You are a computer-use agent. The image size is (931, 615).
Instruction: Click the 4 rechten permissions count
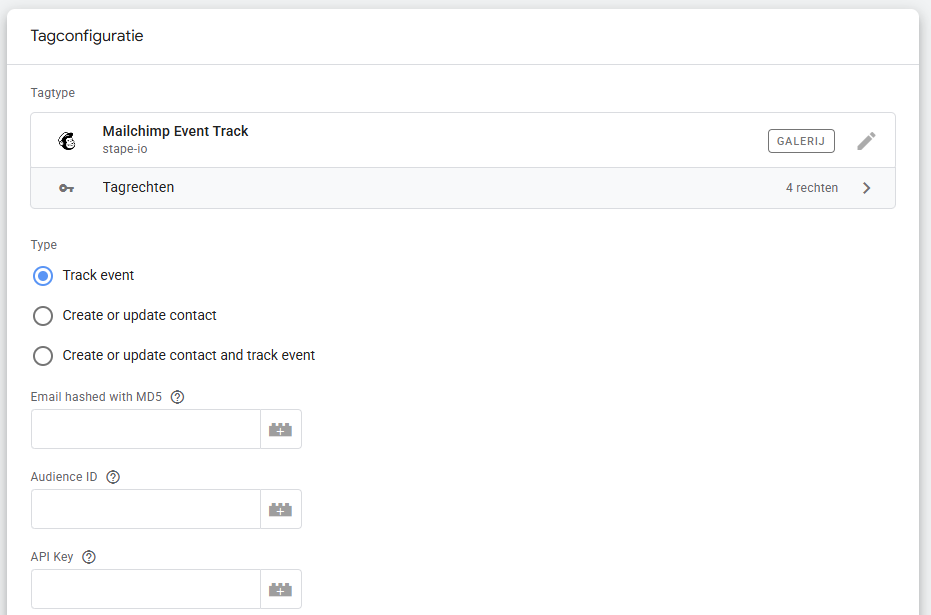(x=811, y=188)
